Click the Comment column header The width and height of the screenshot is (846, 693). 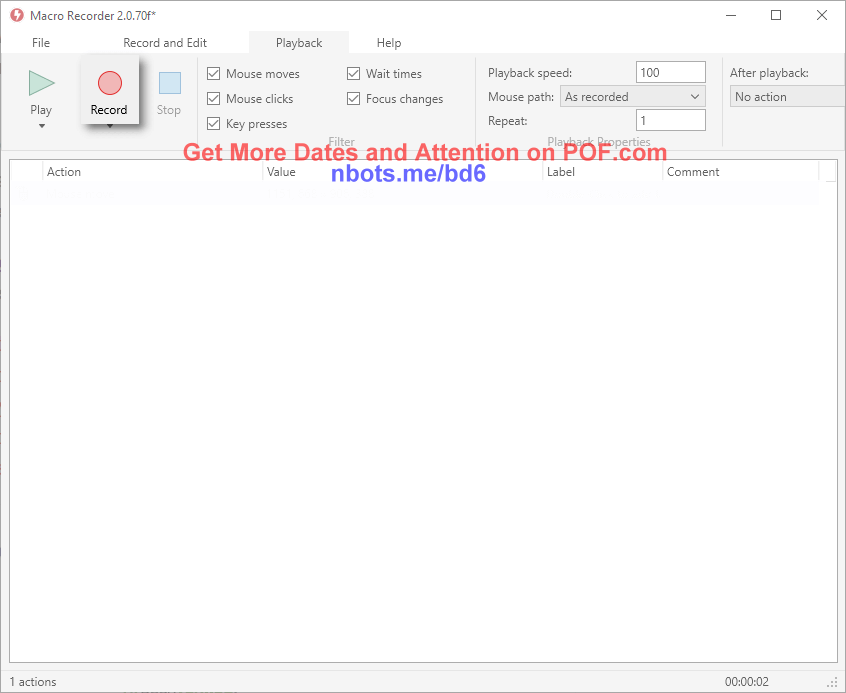click(741, 172)
